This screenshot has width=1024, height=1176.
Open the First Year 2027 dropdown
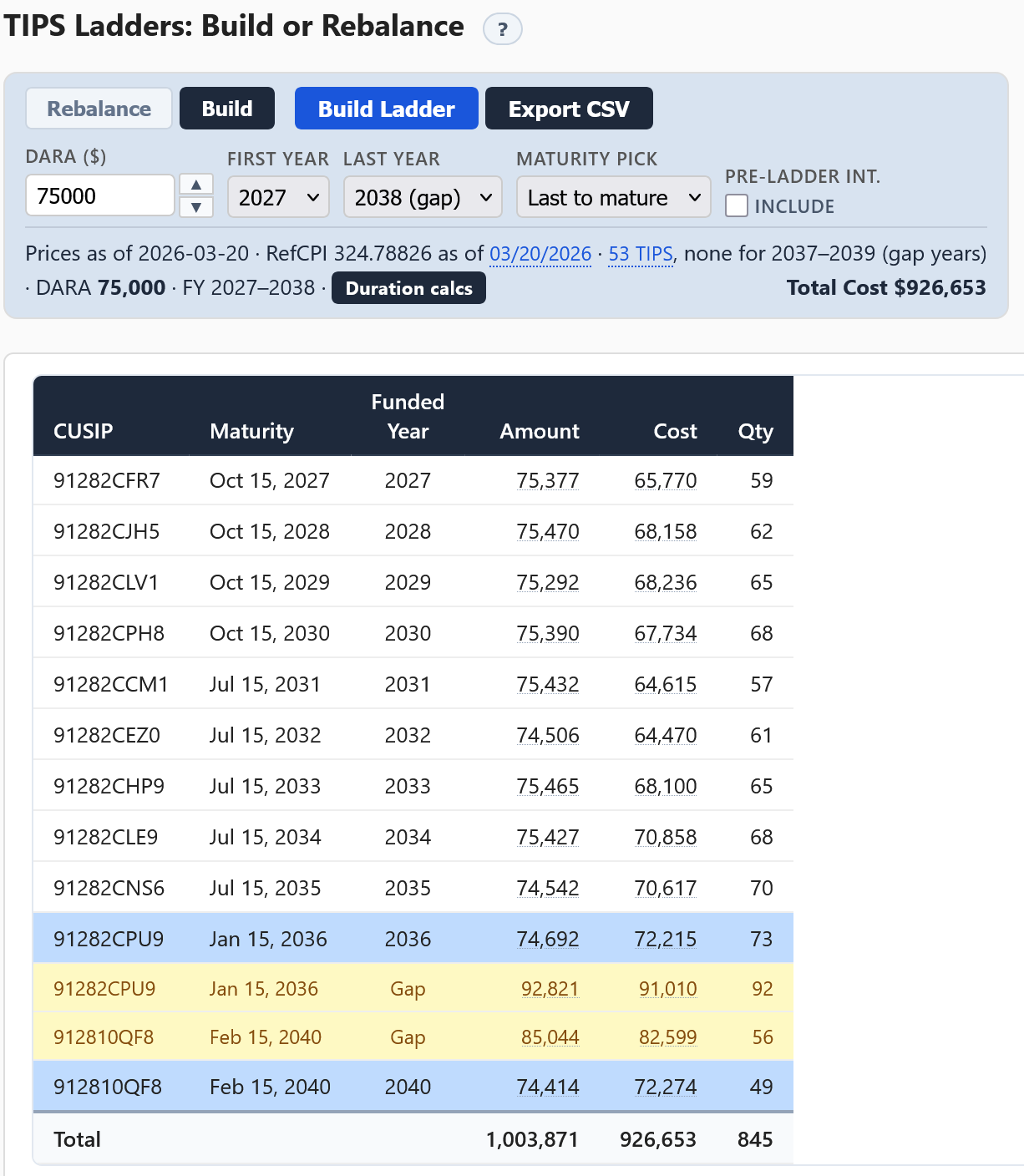click(x=278, y=197)
